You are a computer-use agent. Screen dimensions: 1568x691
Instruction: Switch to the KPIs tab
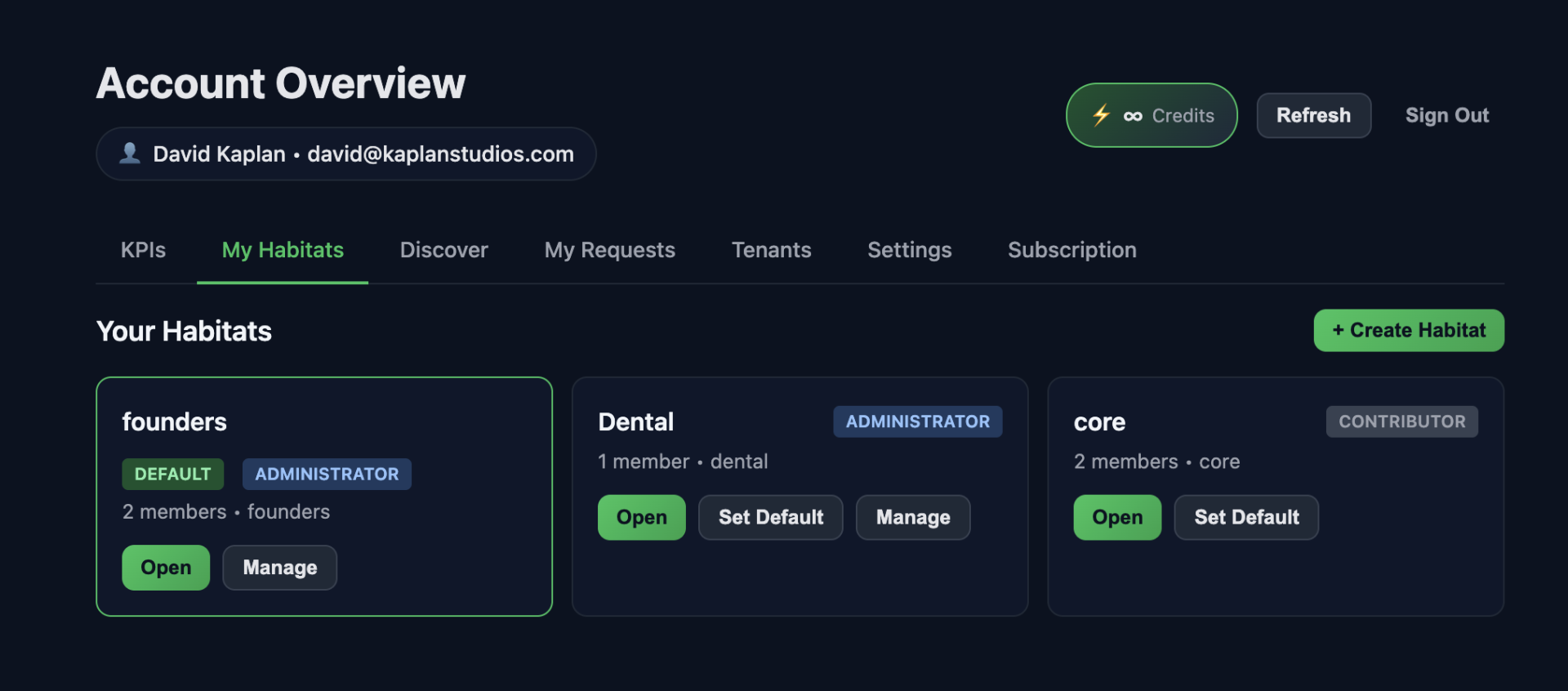pos(143,250)
